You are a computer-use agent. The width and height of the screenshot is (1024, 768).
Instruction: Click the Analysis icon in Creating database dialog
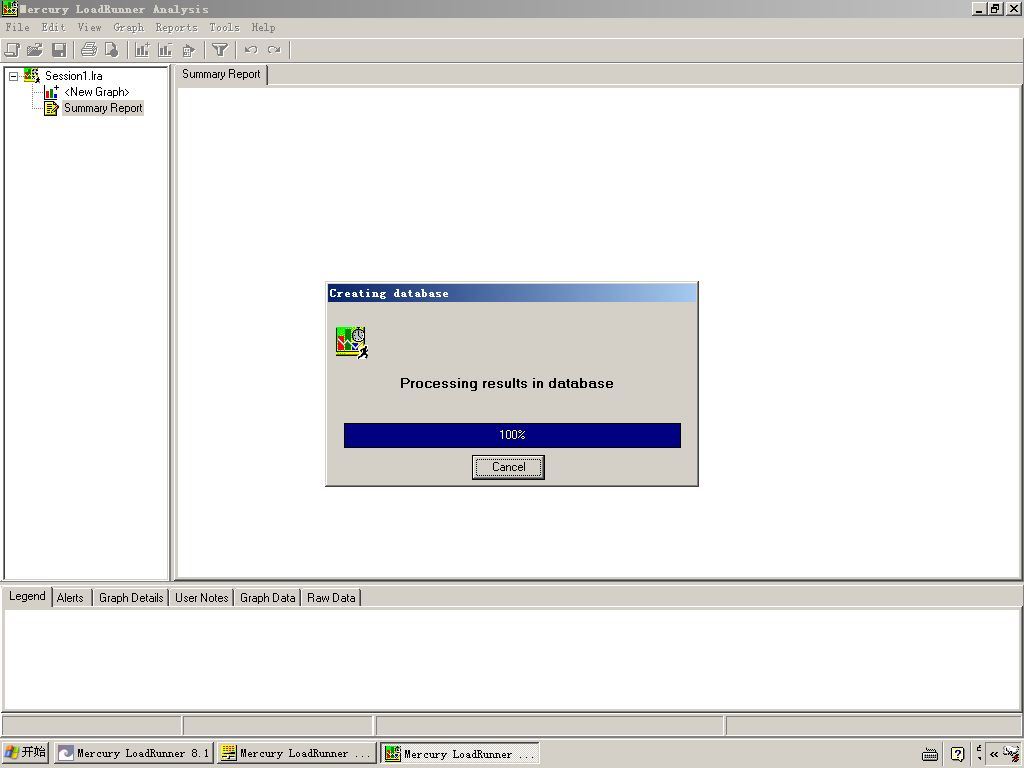[x=352, y=343]
